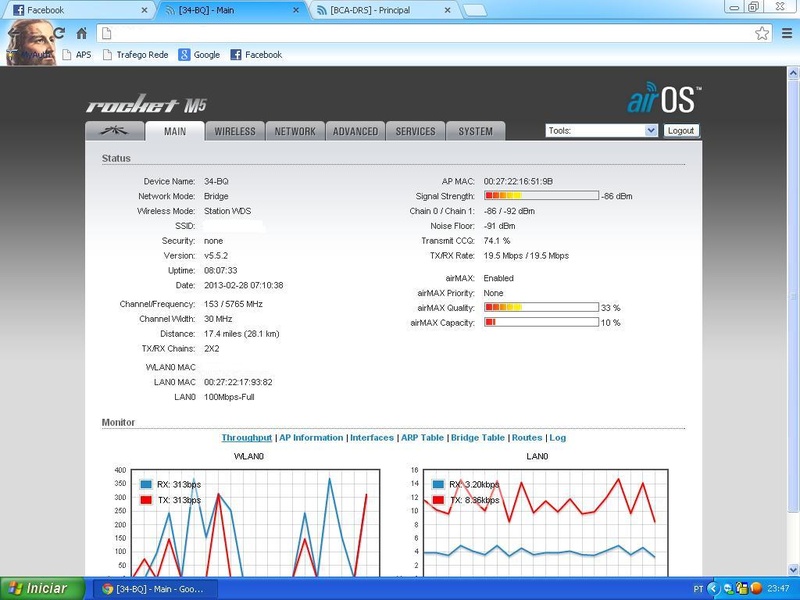This screenshot has height=600, width=800.
Task: Open the SYSTEM tab
Action: [x=476, y=131]
